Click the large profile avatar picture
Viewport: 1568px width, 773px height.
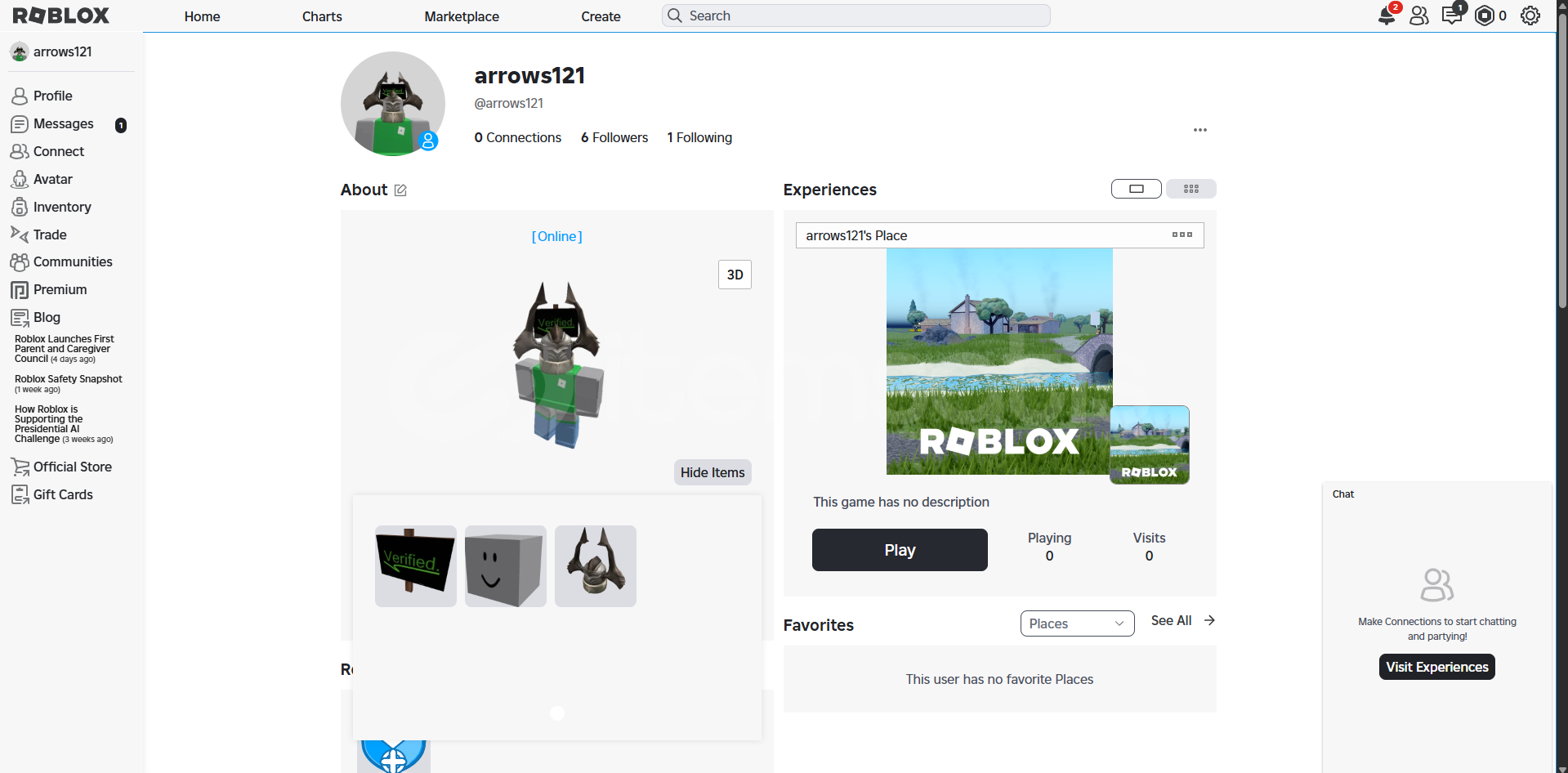coord(393,104)
